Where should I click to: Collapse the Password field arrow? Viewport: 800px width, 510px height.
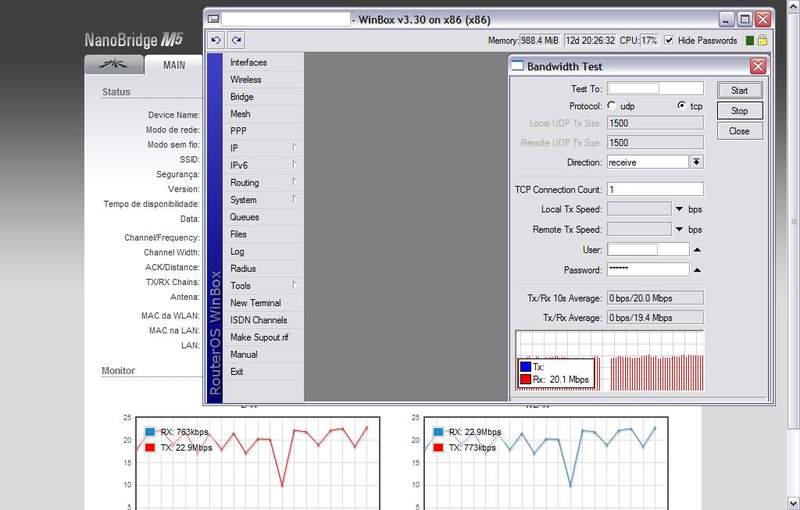tap(697, 270)
